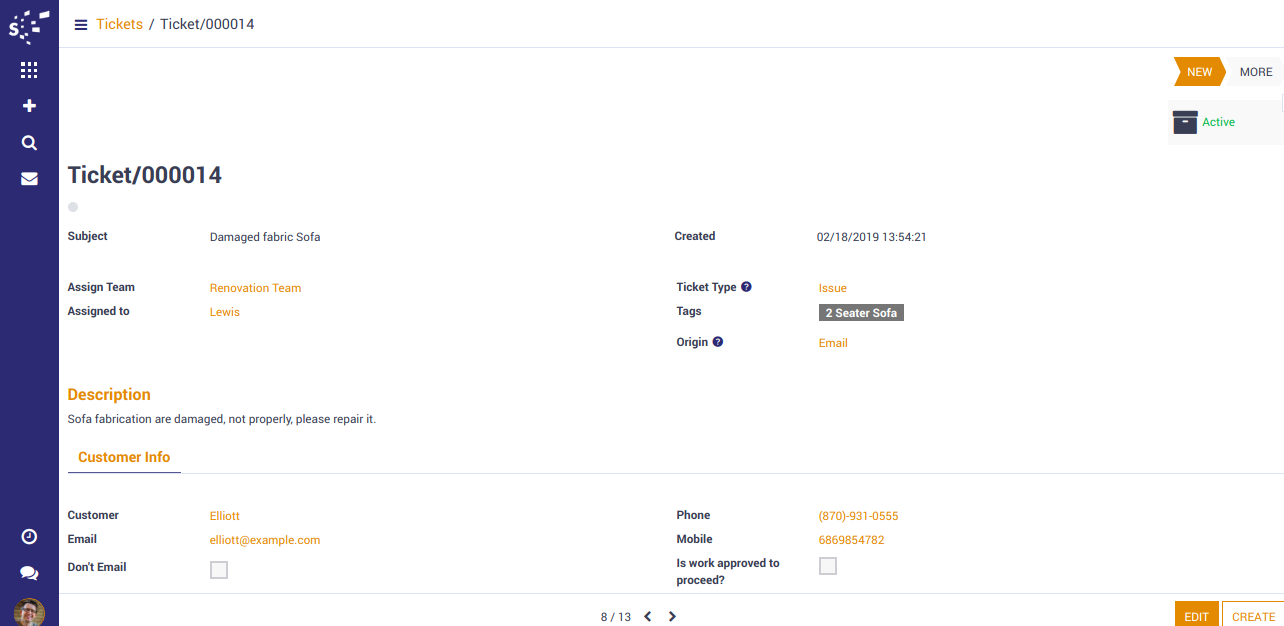Viewport: 1284px width, 626px height.
Task: Check the Is work approved to proceed box
Action: point(828,566)
